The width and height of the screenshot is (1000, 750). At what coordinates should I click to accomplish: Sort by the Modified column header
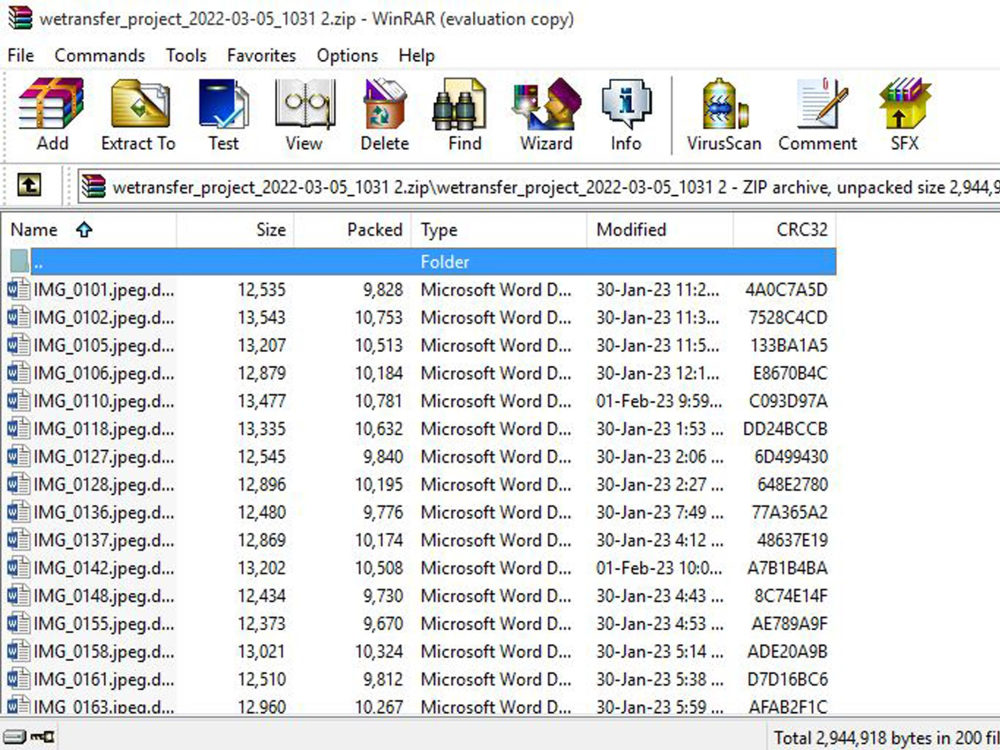pyautogui.click(x=660, y=230)
